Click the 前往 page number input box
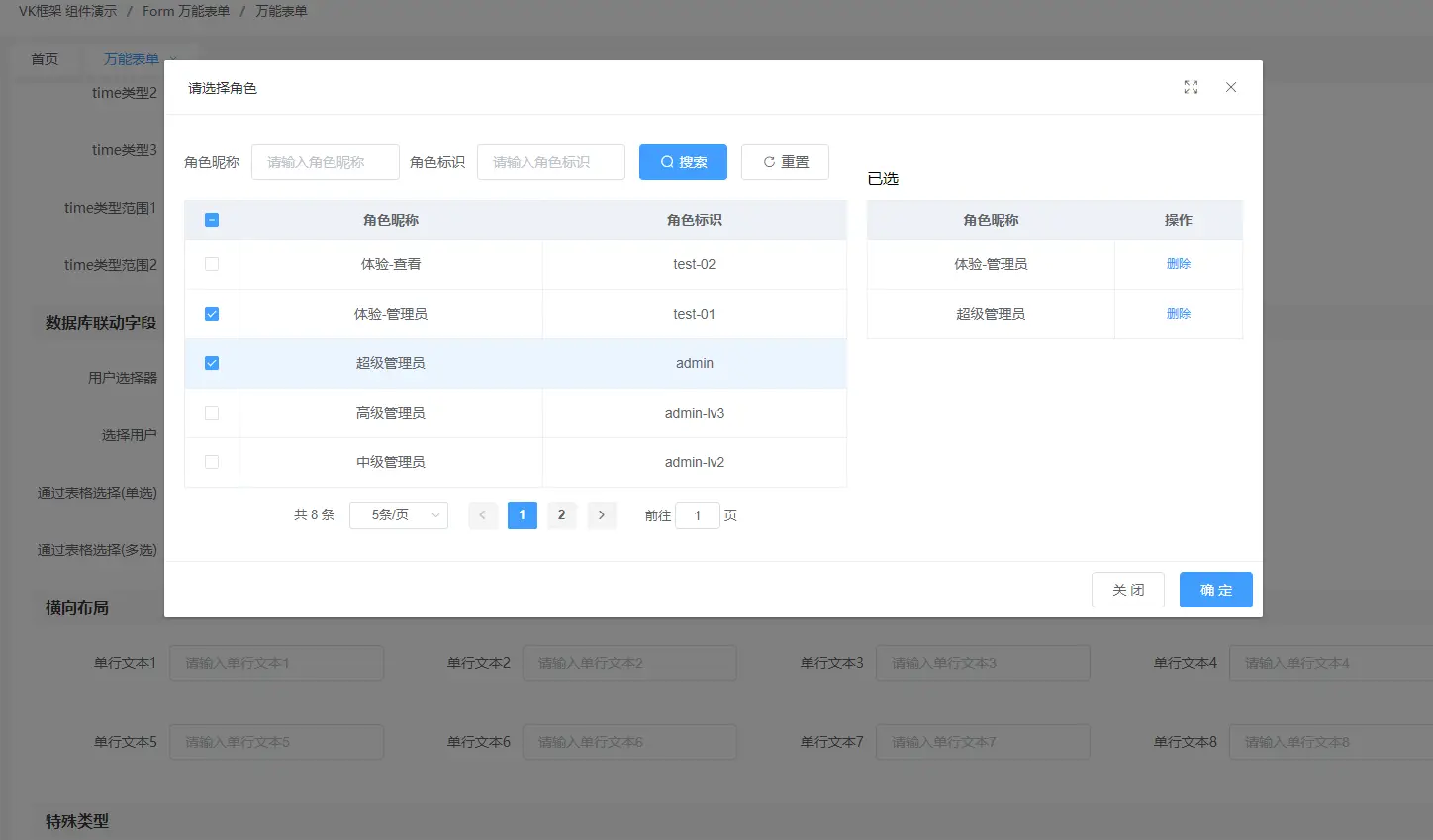This screenshot has width=1433, height=840. coord(697,515)
